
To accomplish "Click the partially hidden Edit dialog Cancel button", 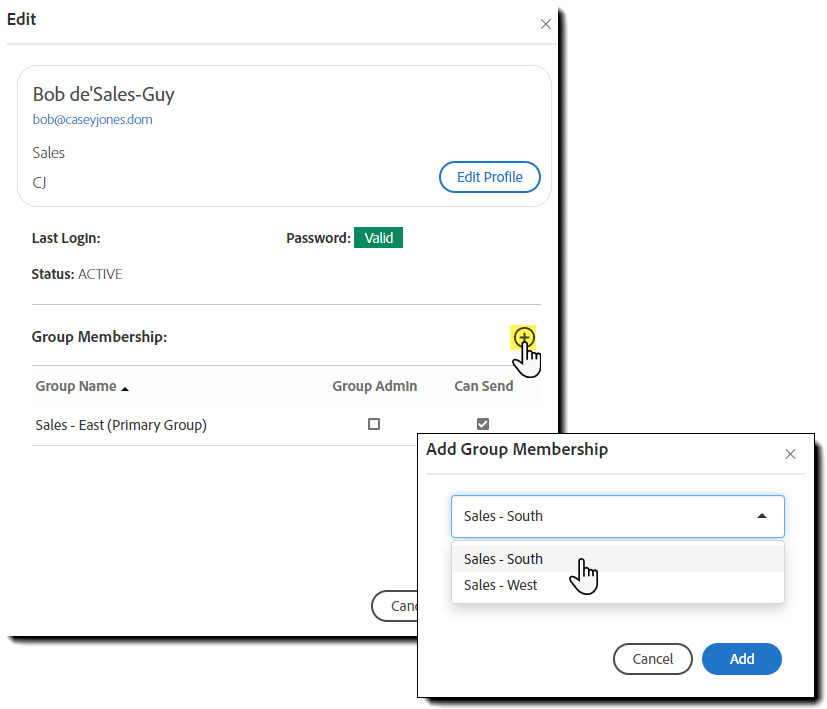I will [394, 606].
